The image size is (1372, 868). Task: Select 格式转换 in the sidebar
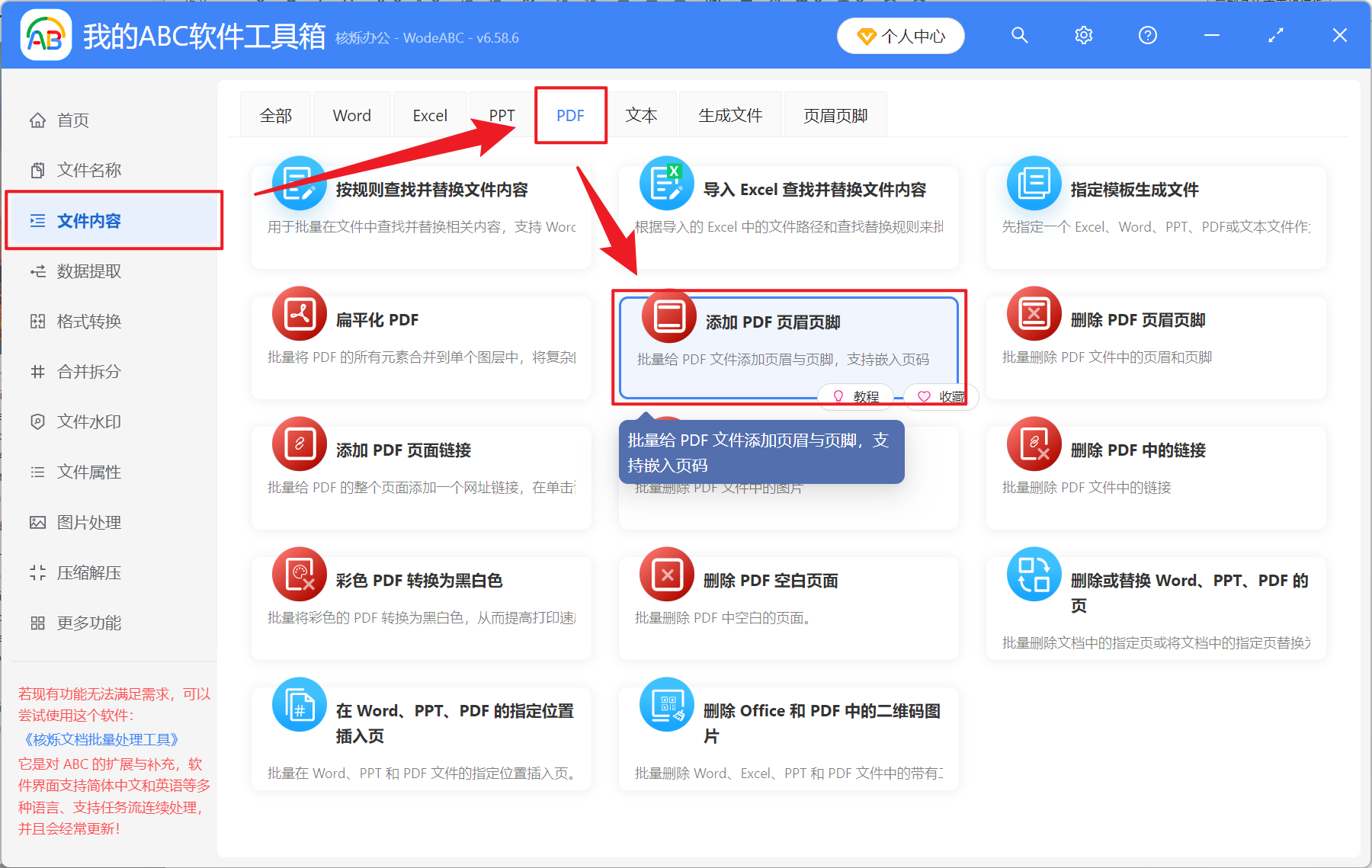pos(87,321)
